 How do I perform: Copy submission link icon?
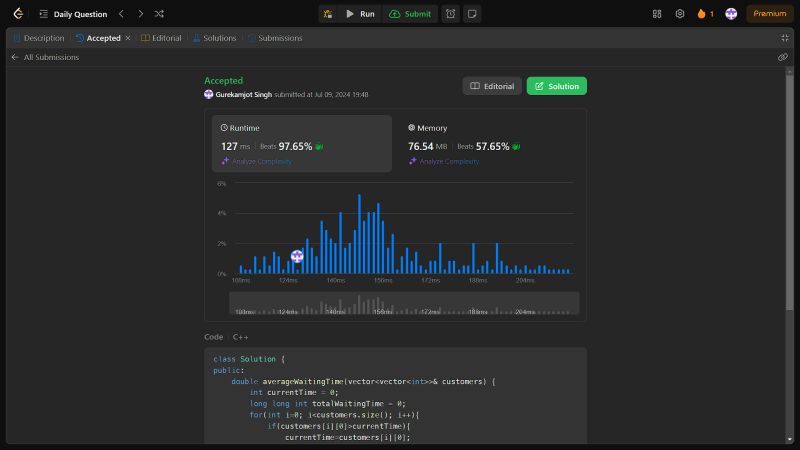783,57
